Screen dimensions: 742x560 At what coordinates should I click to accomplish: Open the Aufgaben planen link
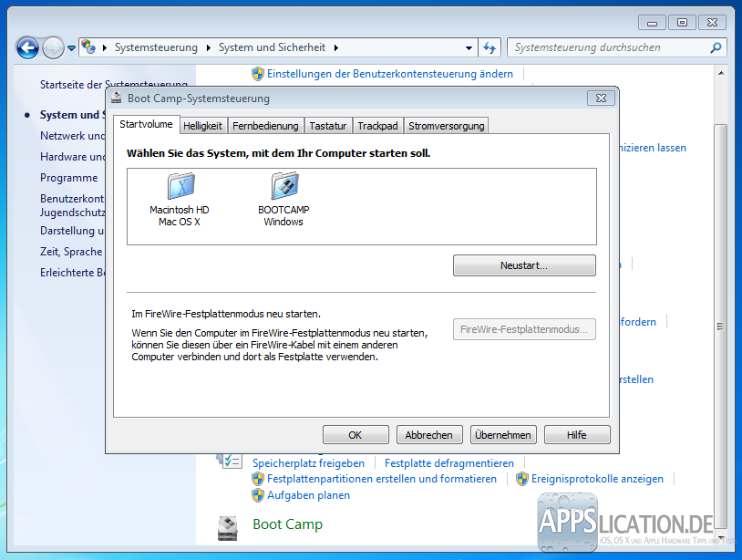pos(309,495)
